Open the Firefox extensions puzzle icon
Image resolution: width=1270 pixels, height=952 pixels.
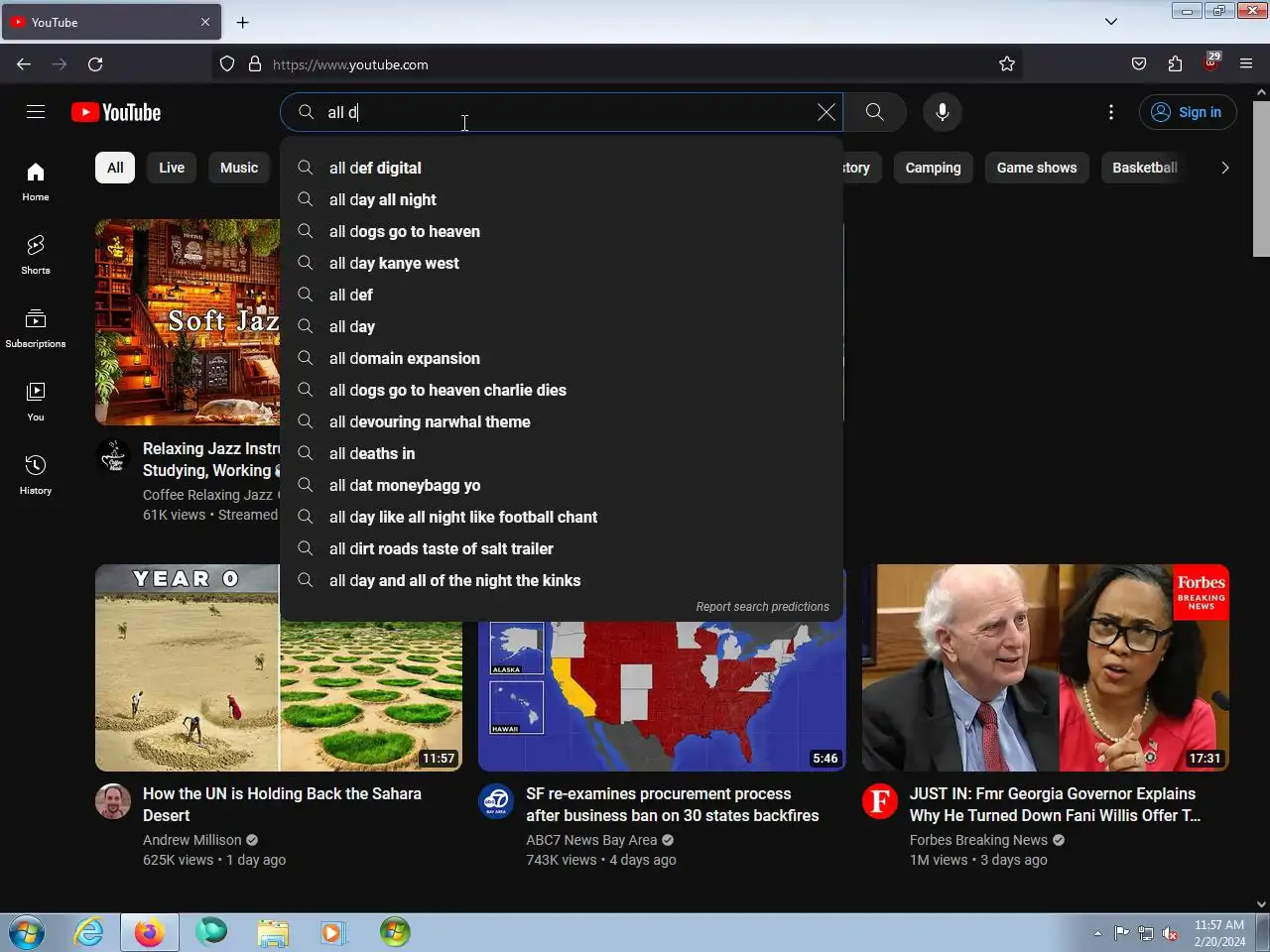click(x=1175, y=63)
